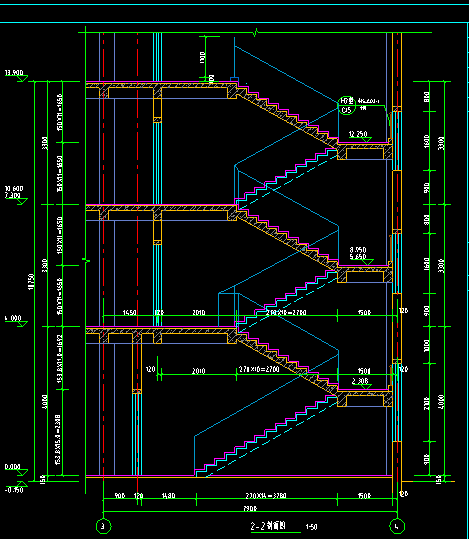Click the -0.450 elevation label
Viewport: 469px width, 539px height.
[14, 490]
